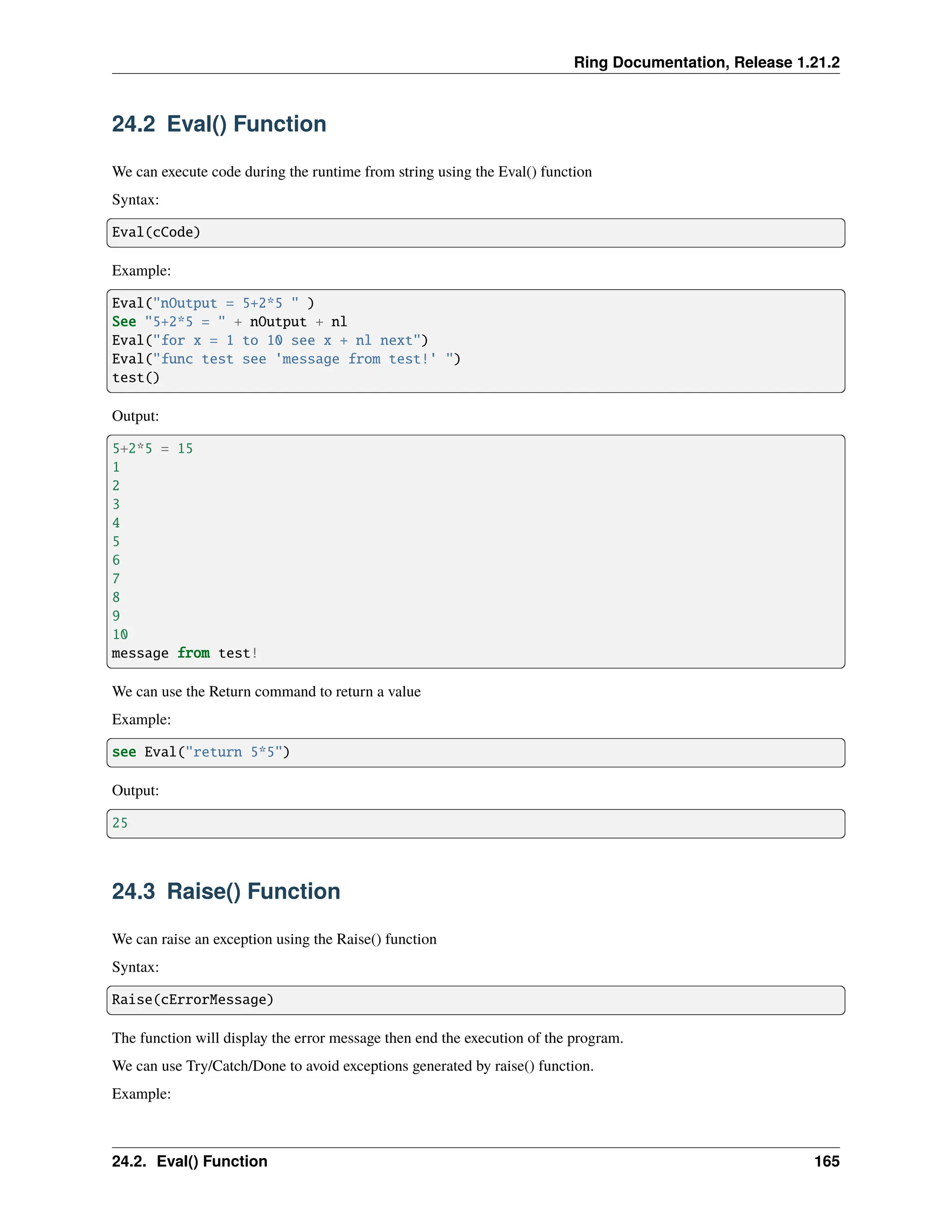This screenshot has height=1232, width=952.
Task: Click the "5+2*5 = 15" output line
Action: [x=152, y=449]
